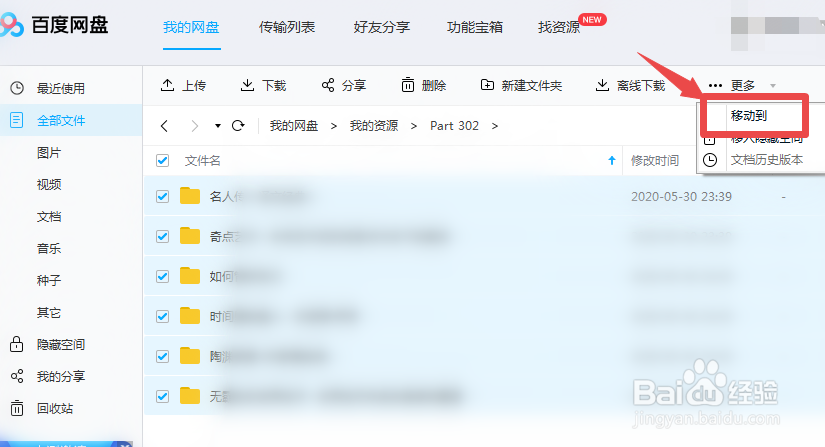Click the 离线下载 offline download icon
This screenshot has width=825, height=447.
602,85
